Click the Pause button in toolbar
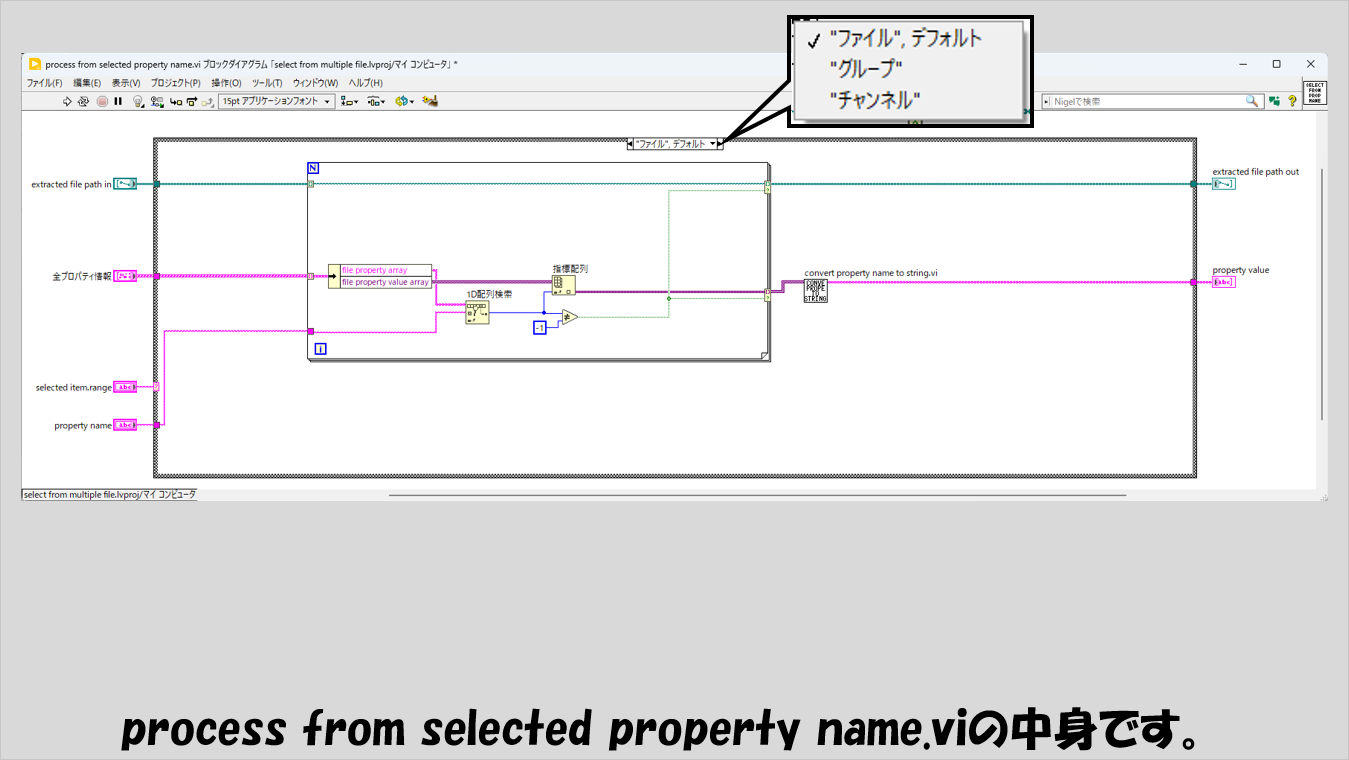 pos(118,101)
